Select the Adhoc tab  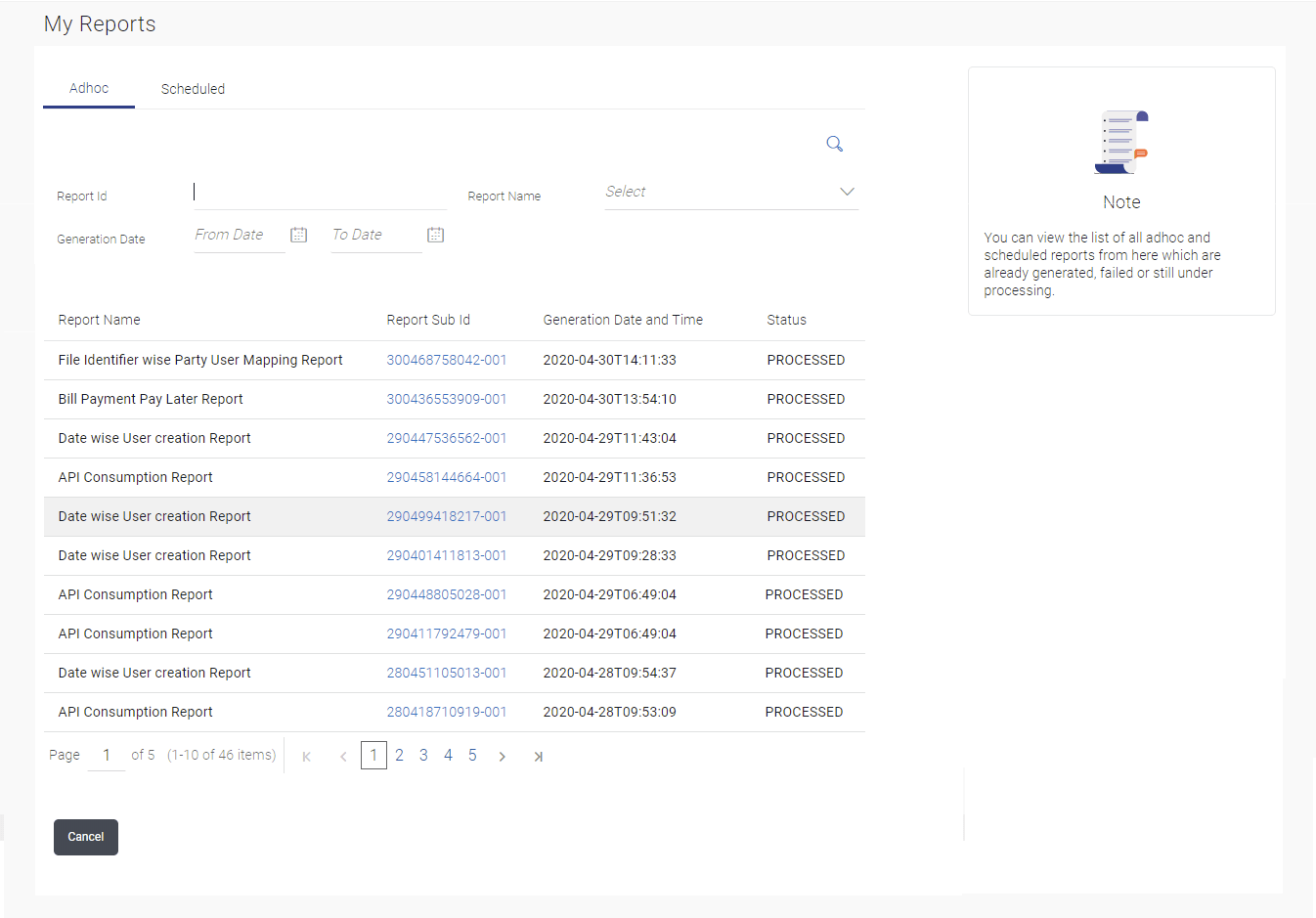point(89,88)
